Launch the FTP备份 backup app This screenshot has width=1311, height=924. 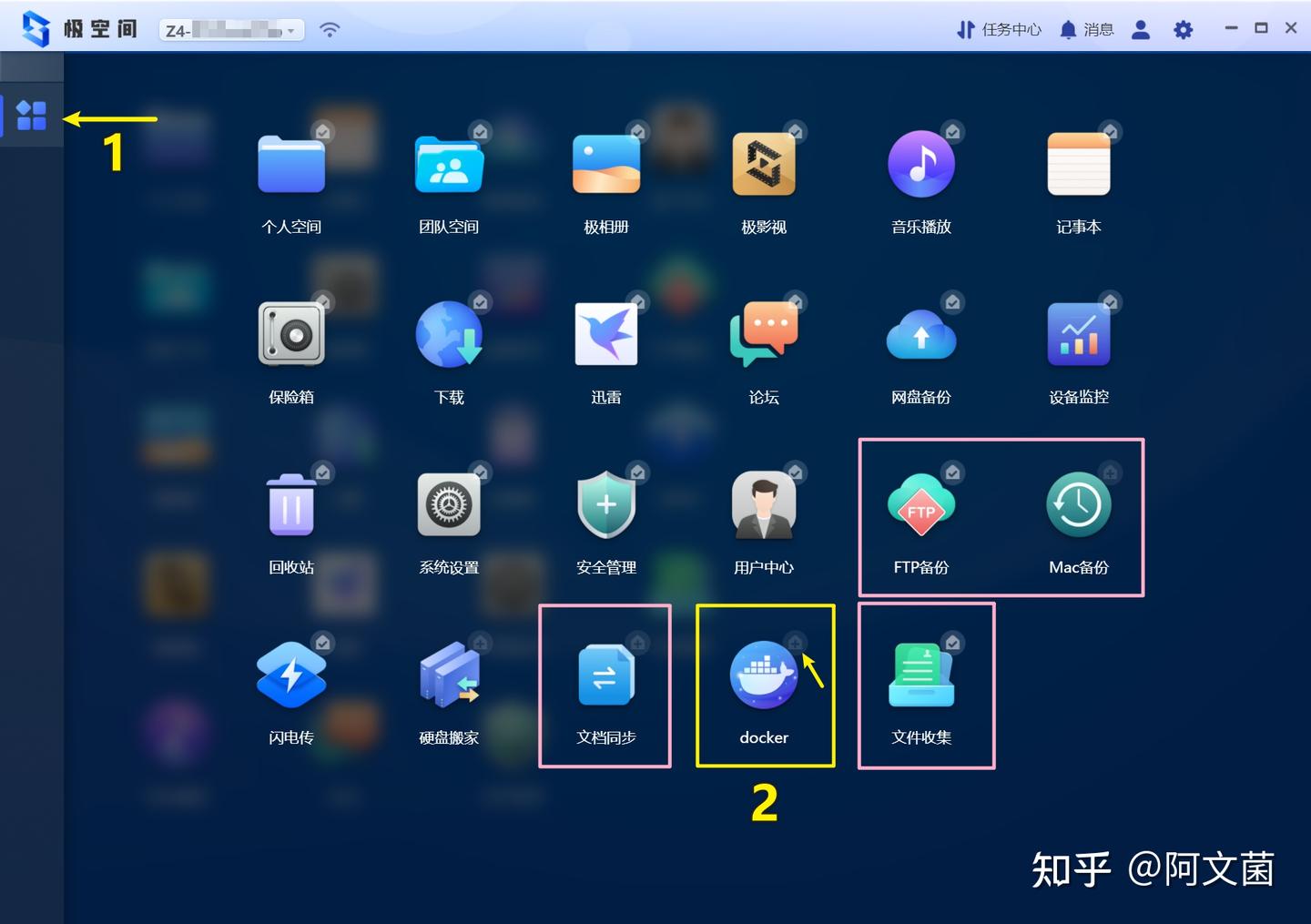click(x=921, y=504)
